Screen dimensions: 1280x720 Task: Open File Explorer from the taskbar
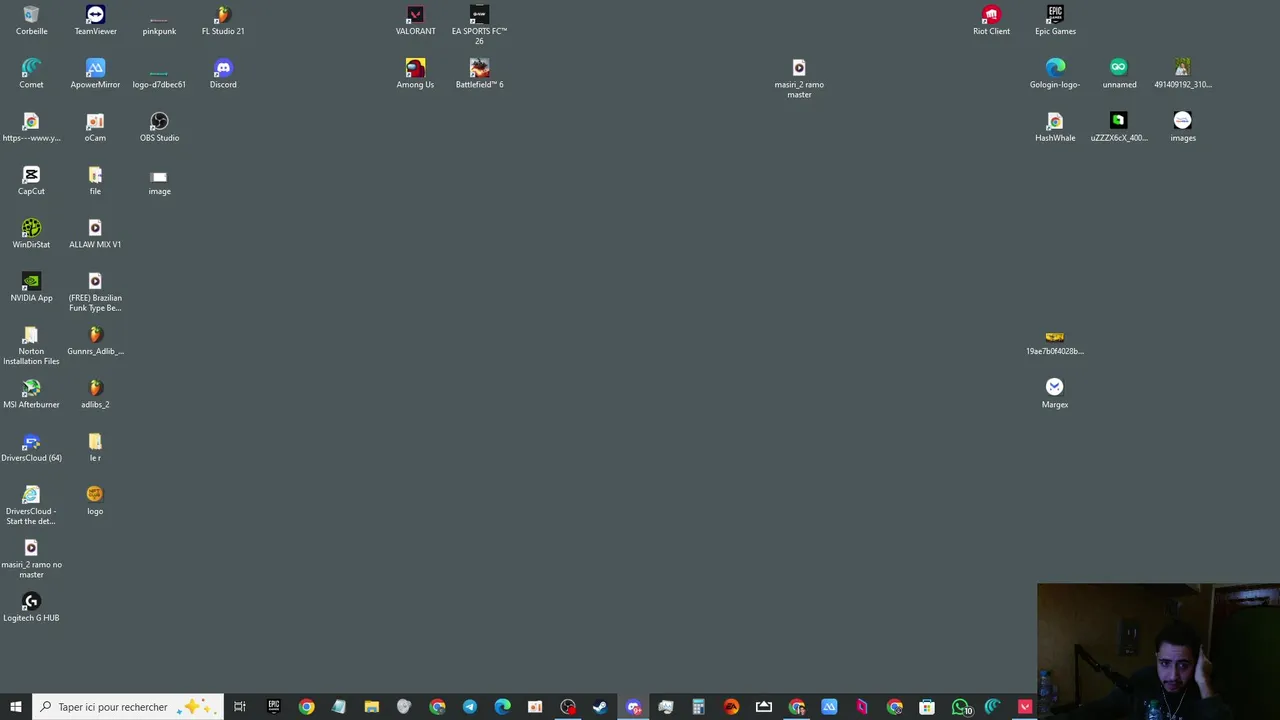point(371,707)
